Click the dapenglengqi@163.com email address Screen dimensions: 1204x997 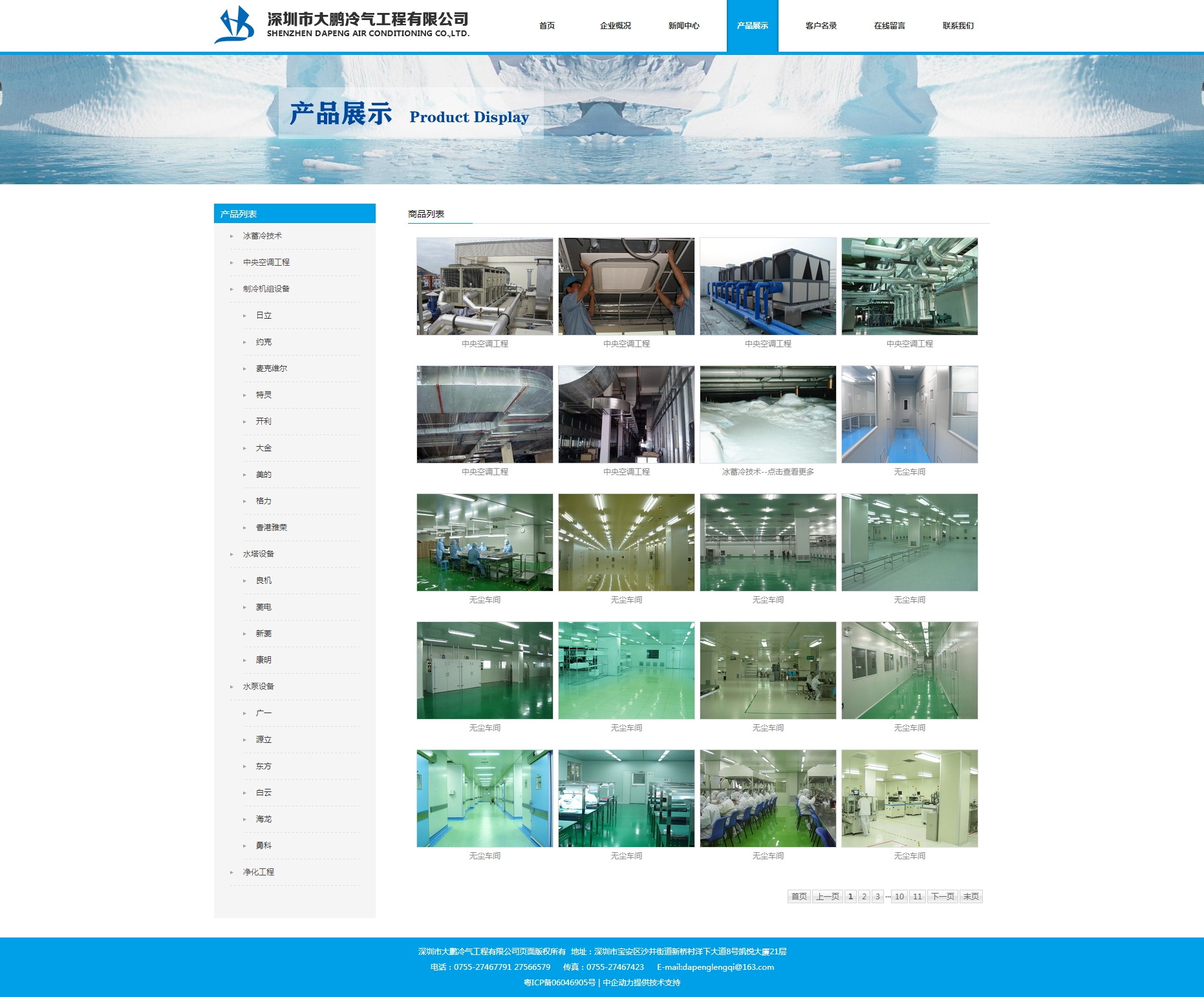tap(727, 967)
